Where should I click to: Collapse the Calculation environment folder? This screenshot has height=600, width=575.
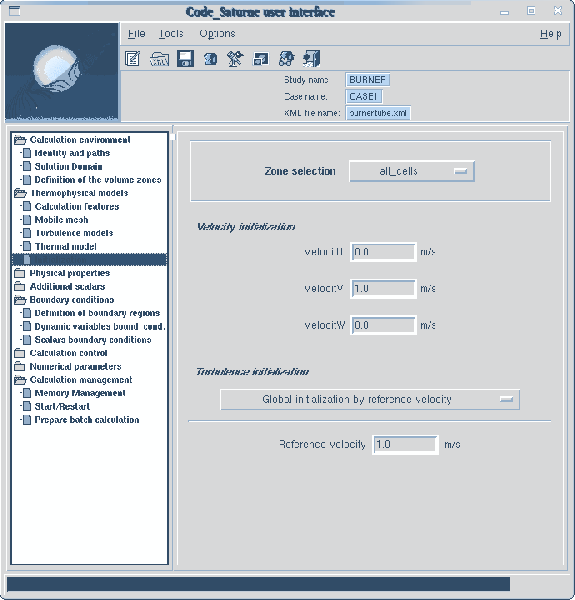tap(20, 140)
